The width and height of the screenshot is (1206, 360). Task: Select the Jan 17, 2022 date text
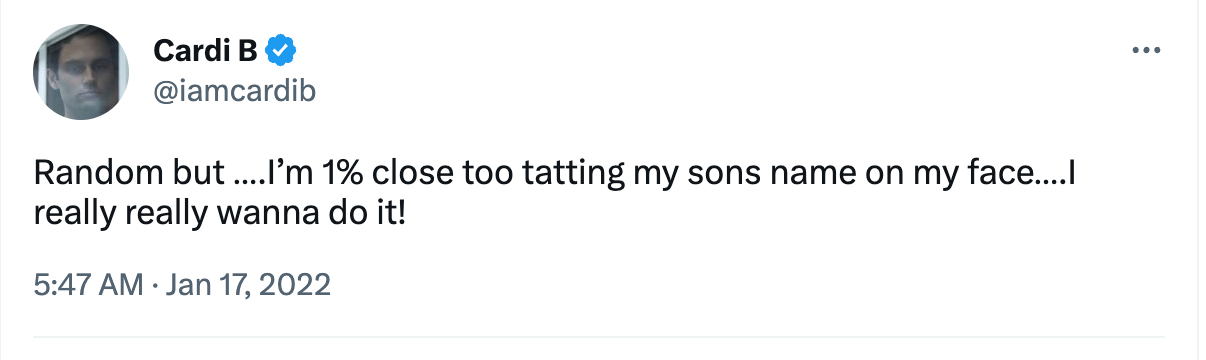pos(250,286)
